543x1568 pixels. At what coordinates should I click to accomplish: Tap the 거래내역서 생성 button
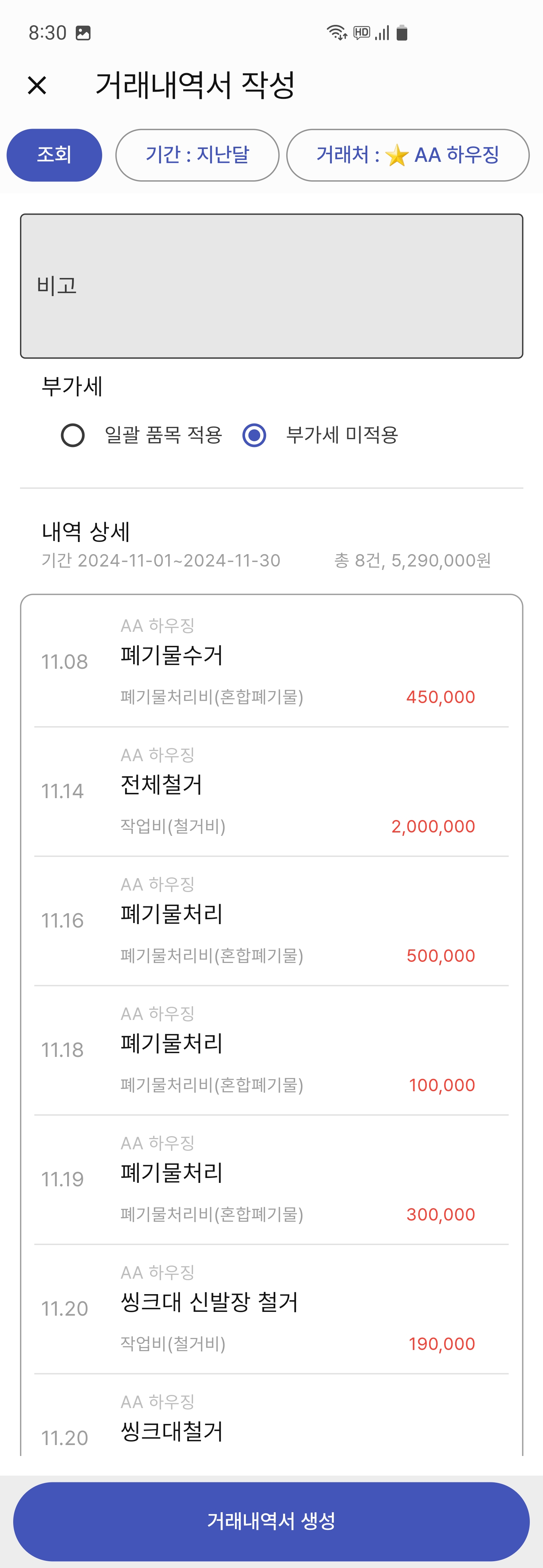271,1521
